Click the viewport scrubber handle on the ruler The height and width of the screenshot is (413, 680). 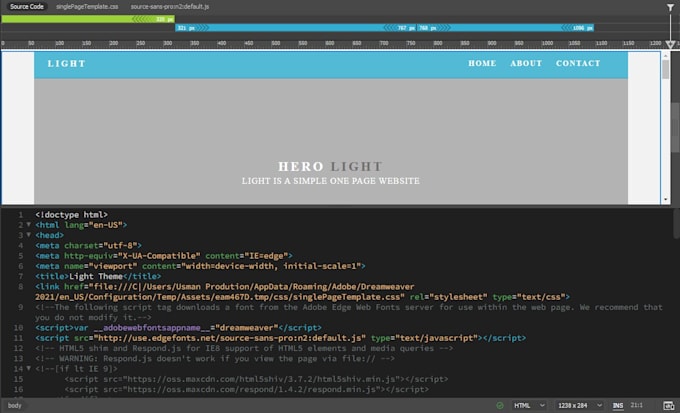[670, 44]
